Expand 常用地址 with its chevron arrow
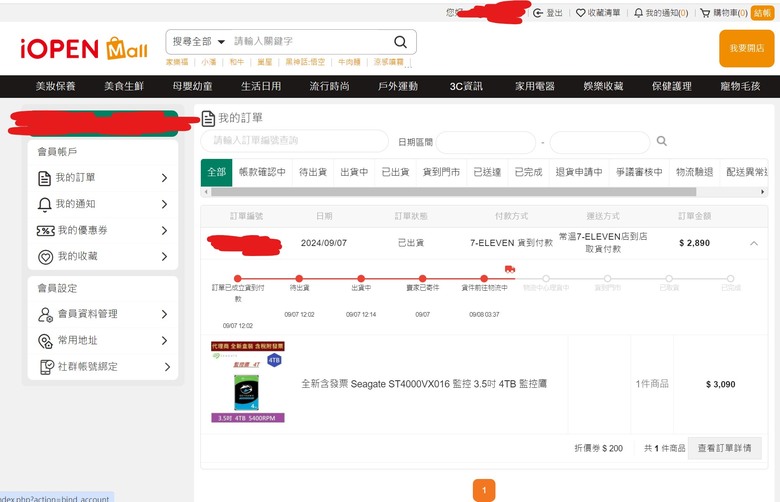Image resolution: width=780 pixels, height=502 pixels. [165, 341]
